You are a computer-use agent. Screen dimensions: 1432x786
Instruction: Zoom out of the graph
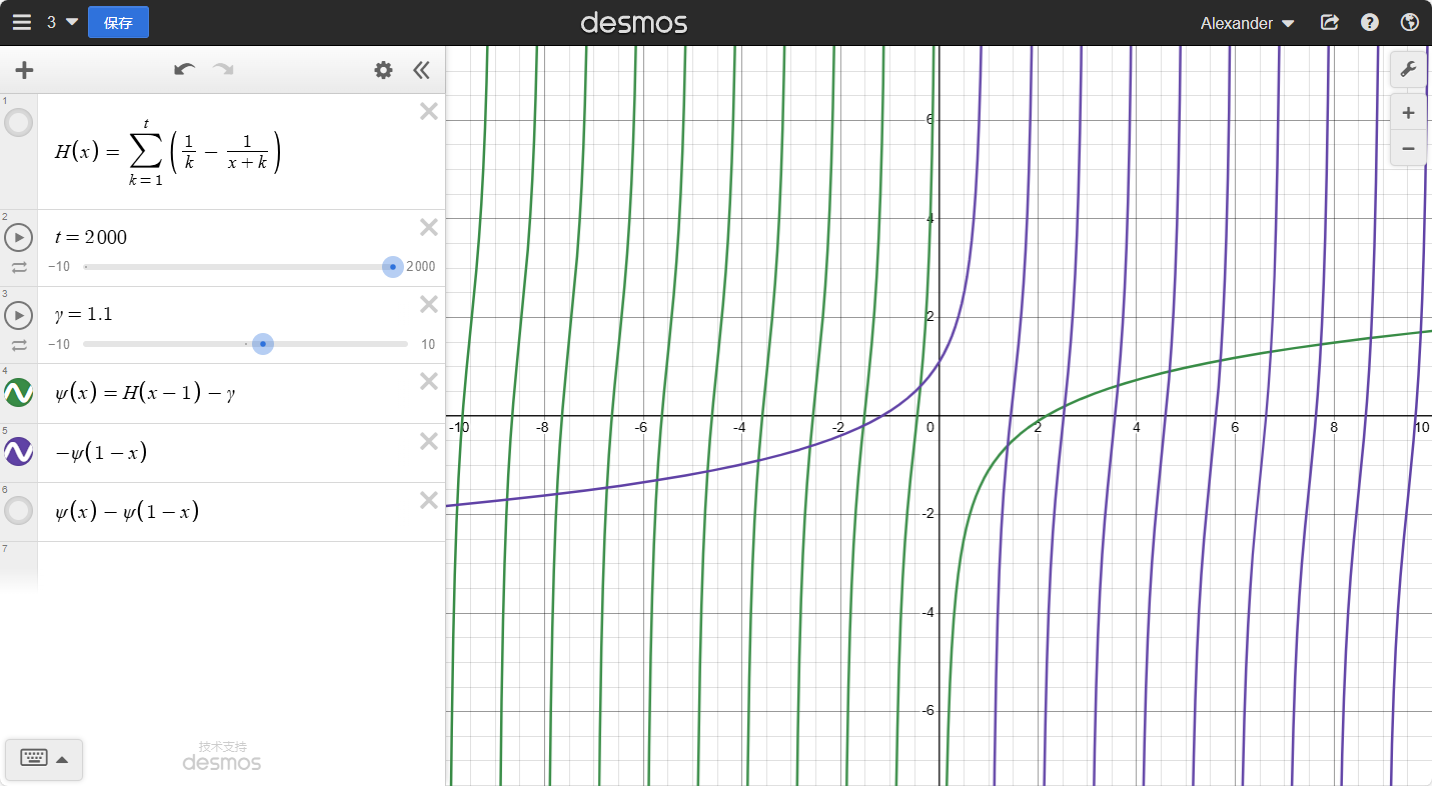pos(1408,148)
